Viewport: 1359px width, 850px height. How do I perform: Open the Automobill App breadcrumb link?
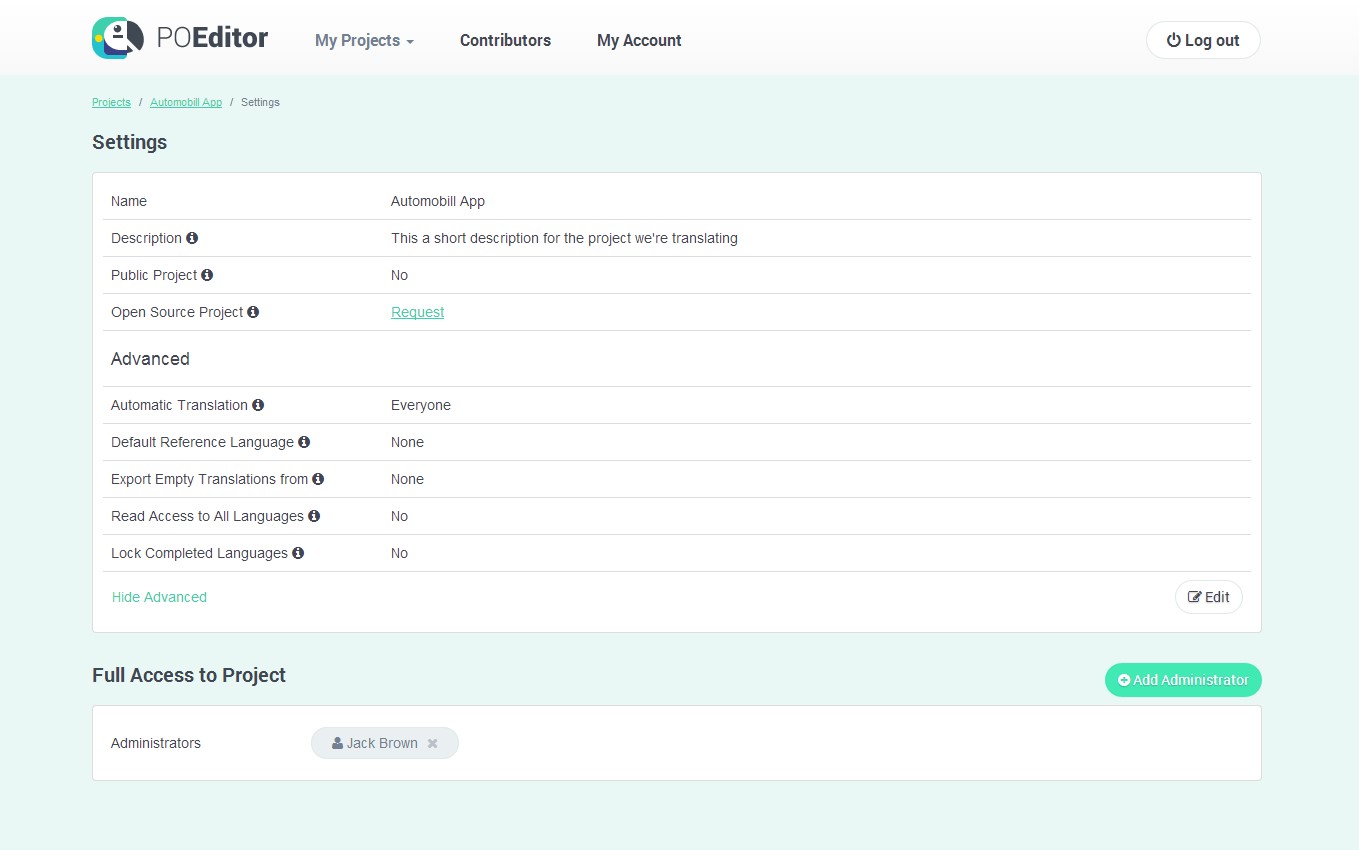(186, 102)
